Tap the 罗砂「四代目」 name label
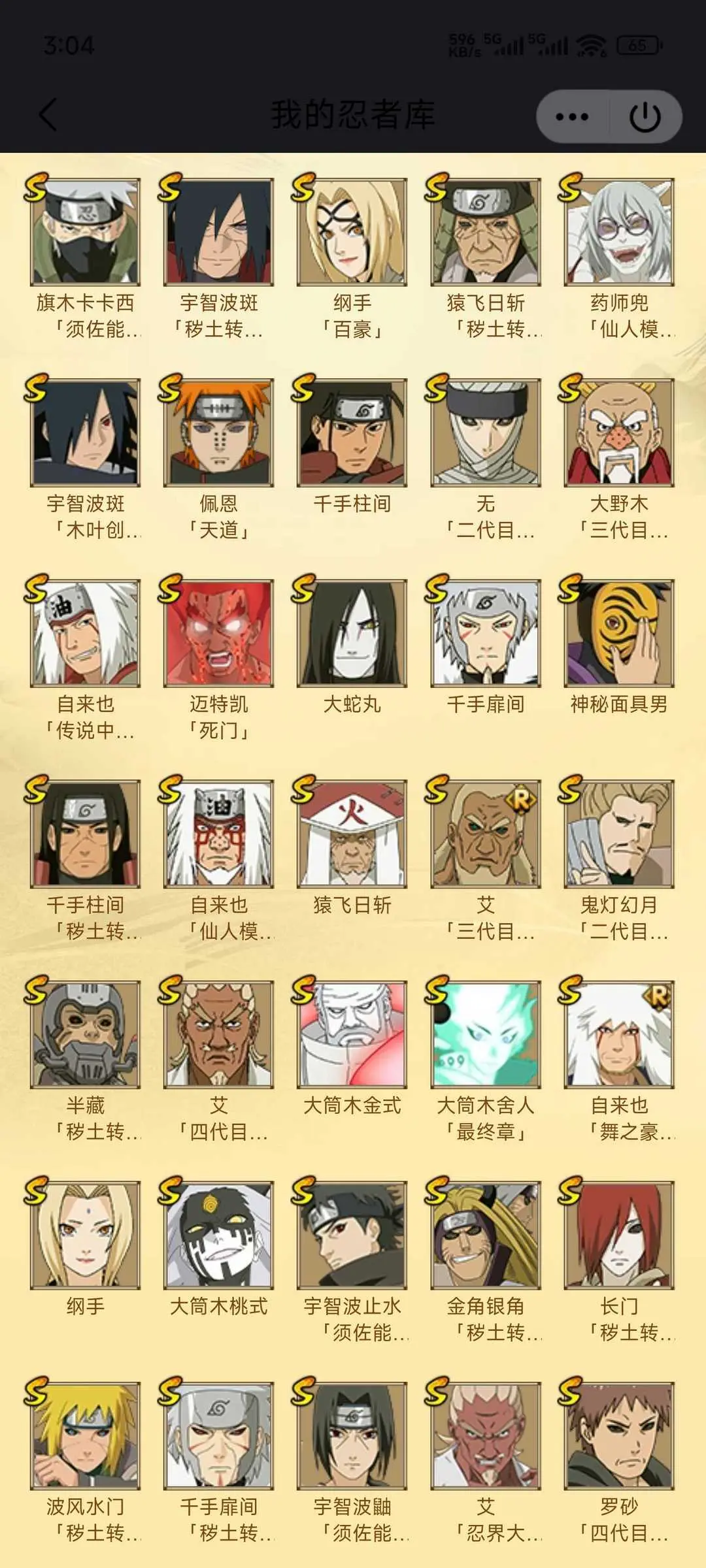Image resolution: width=706 pixels, height=1568 pixels. point(619,1520)
